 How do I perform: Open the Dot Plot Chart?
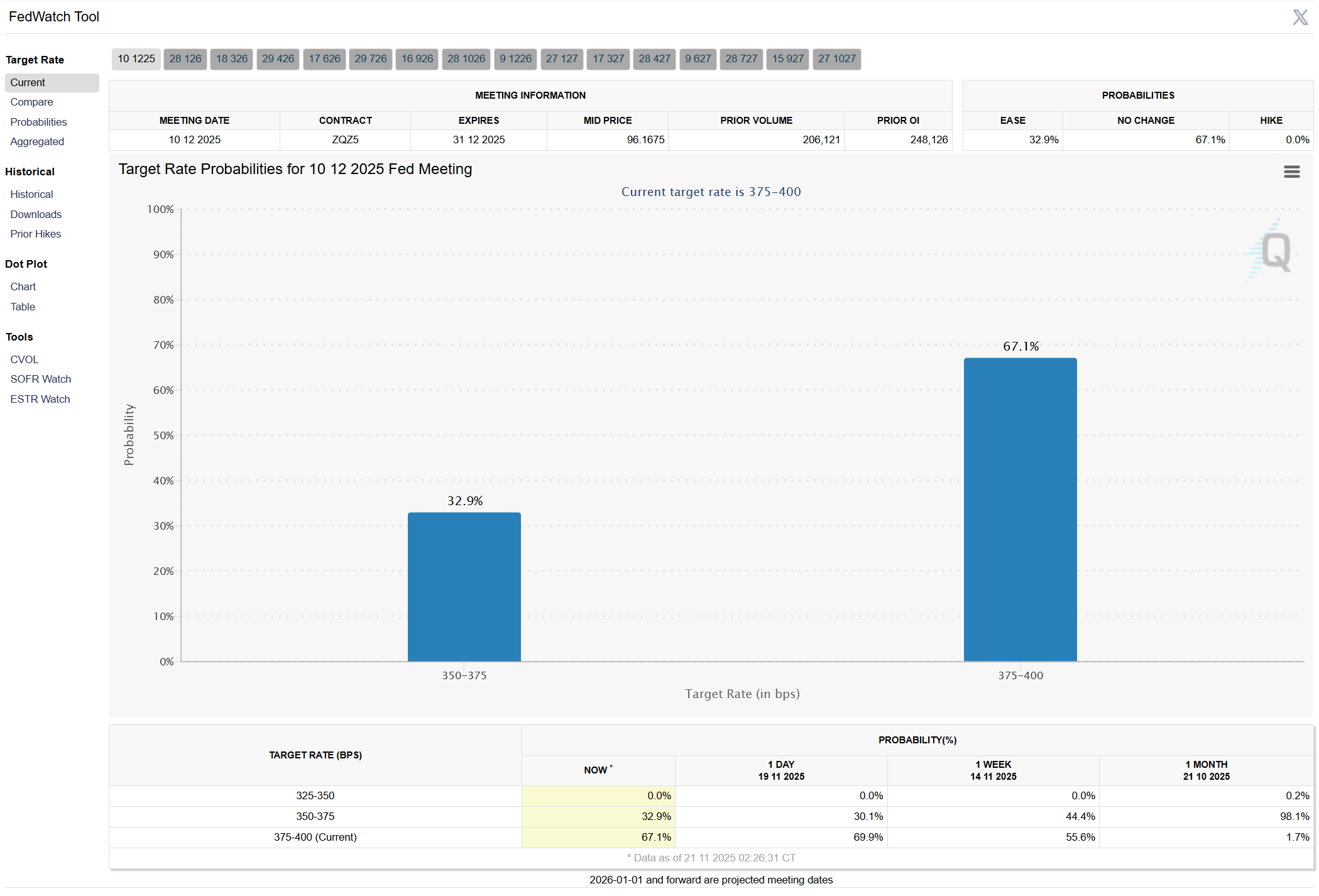[x=23, y=287]
